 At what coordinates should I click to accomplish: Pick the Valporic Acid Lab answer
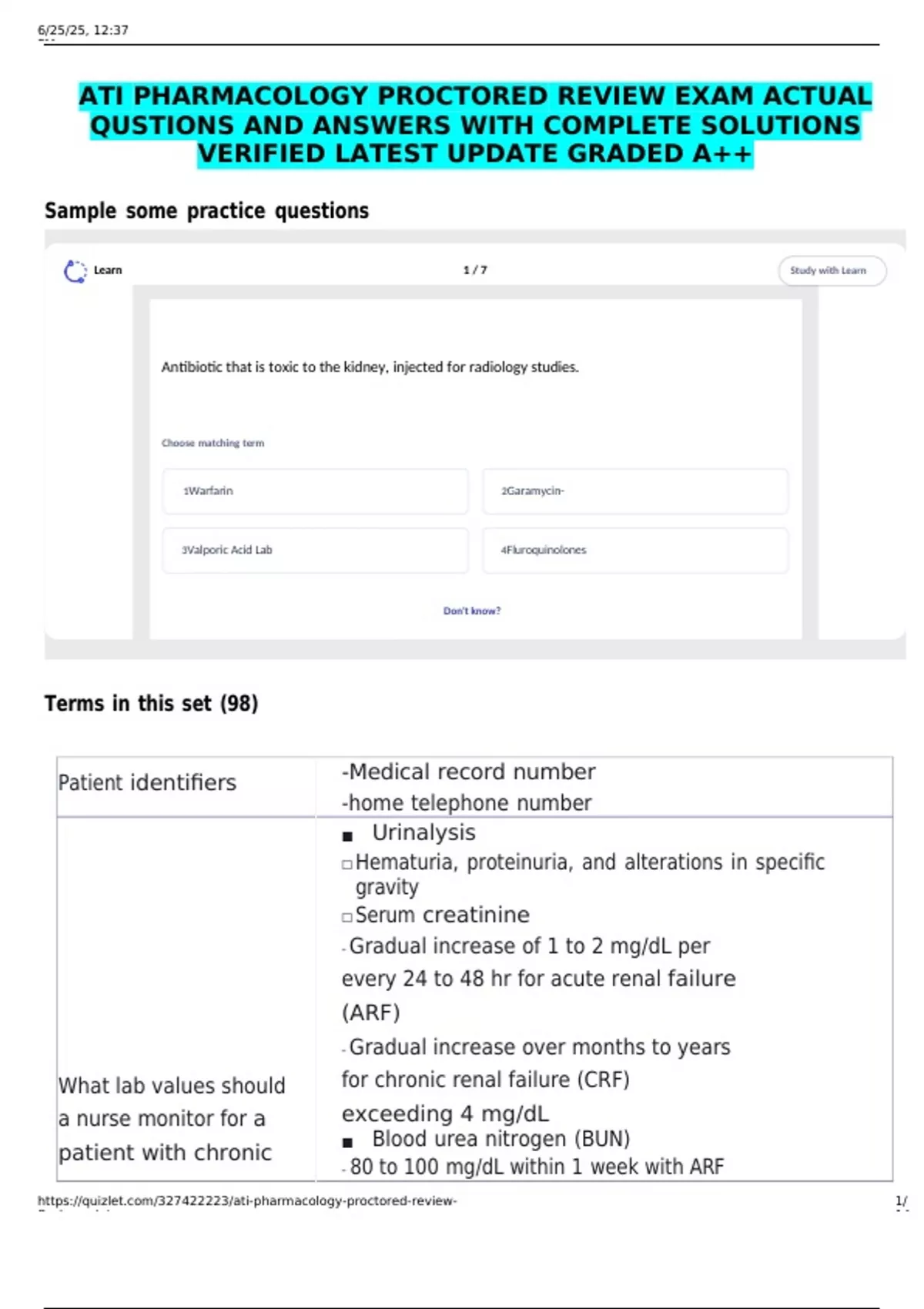click(x=315, y=551)
